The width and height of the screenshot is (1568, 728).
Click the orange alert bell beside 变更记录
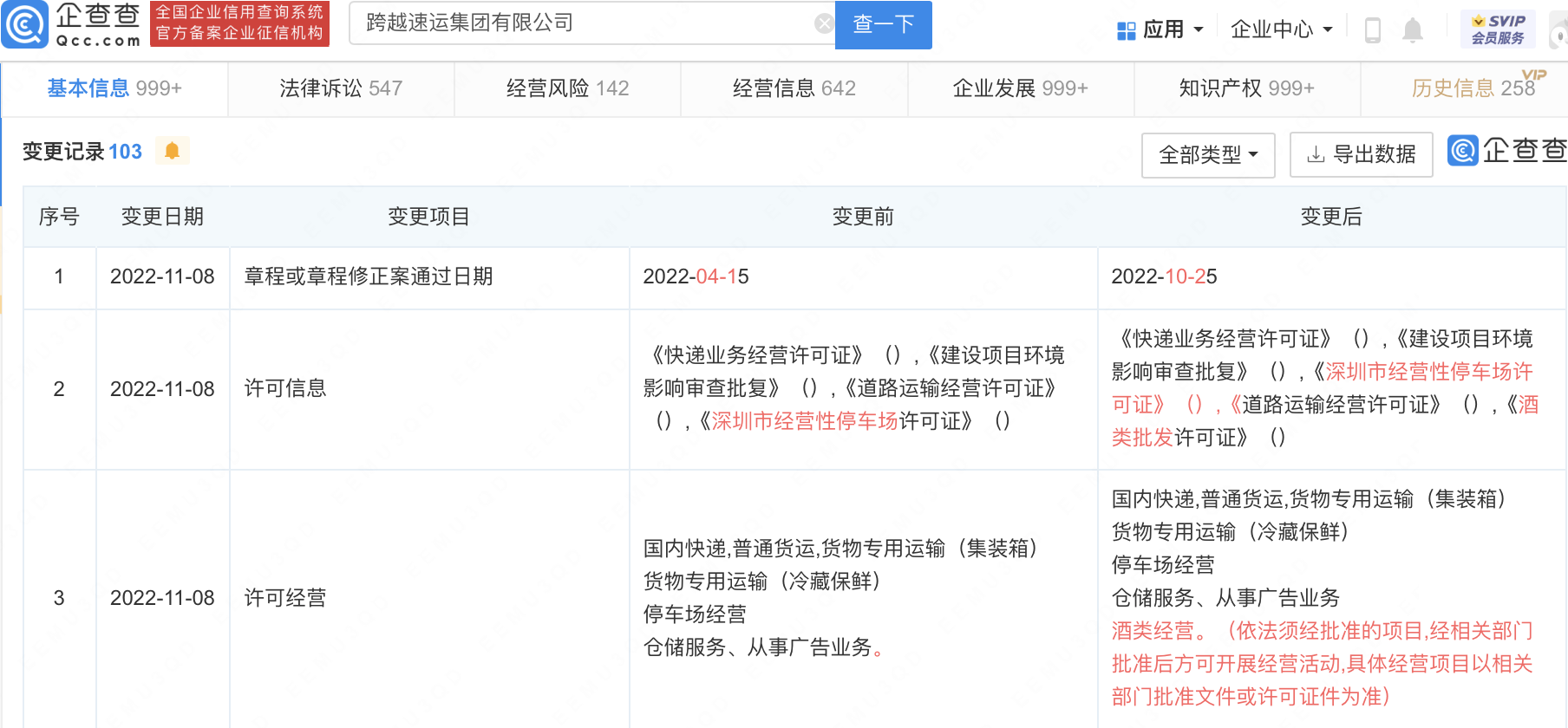[172, 151]
